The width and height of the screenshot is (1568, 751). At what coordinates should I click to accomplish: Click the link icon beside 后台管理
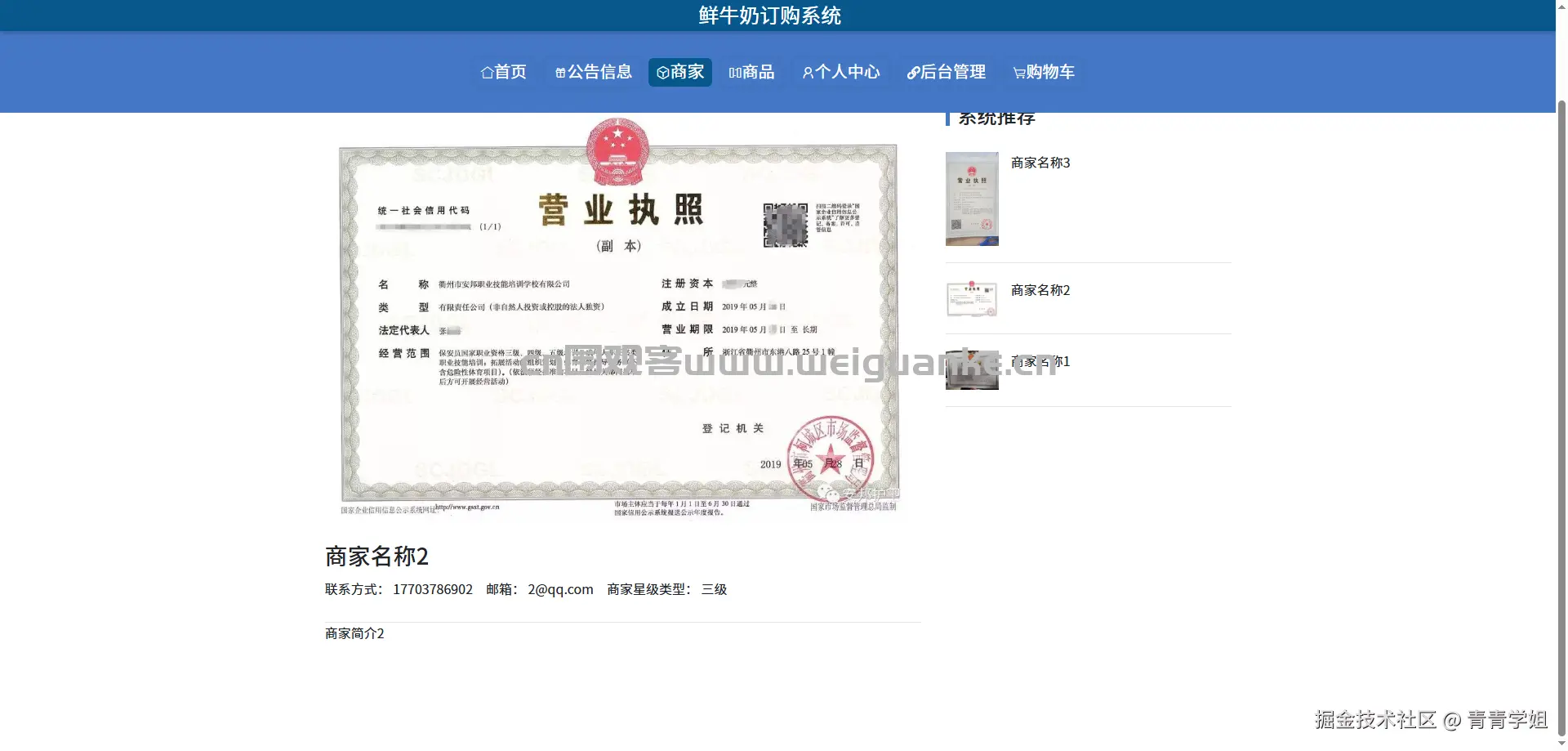pyautogui.click(x=913, y=73)
